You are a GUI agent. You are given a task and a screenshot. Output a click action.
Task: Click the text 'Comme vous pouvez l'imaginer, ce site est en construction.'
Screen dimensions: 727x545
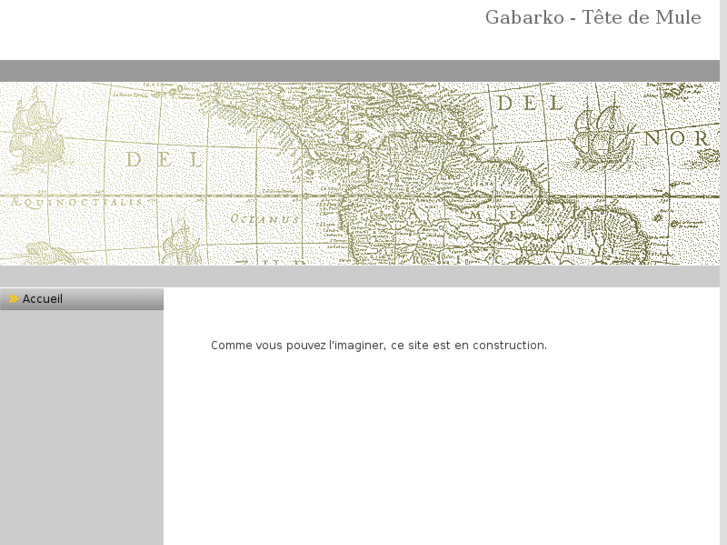(379, 346)
